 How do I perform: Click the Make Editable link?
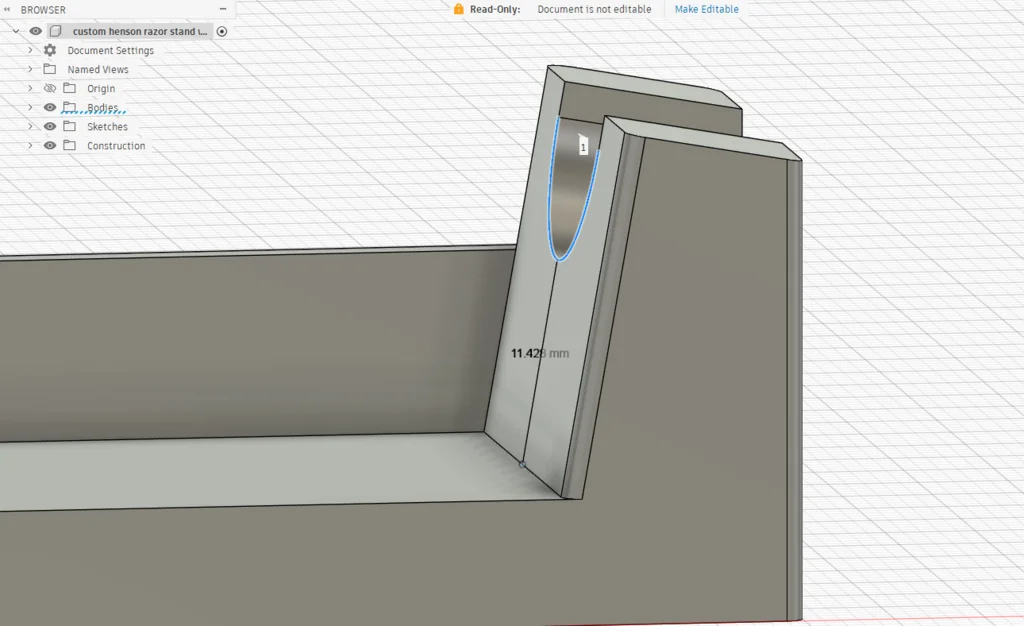coord(706,9)
